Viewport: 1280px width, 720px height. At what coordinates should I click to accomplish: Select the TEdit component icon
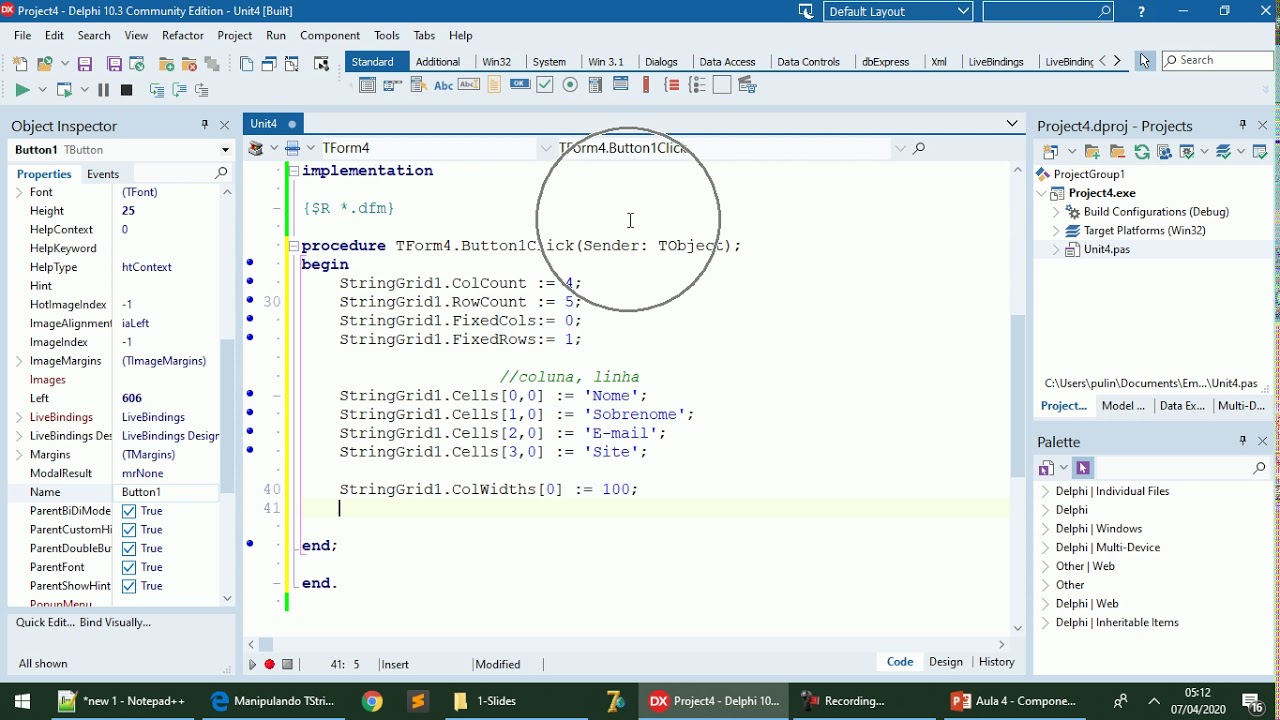468,85
